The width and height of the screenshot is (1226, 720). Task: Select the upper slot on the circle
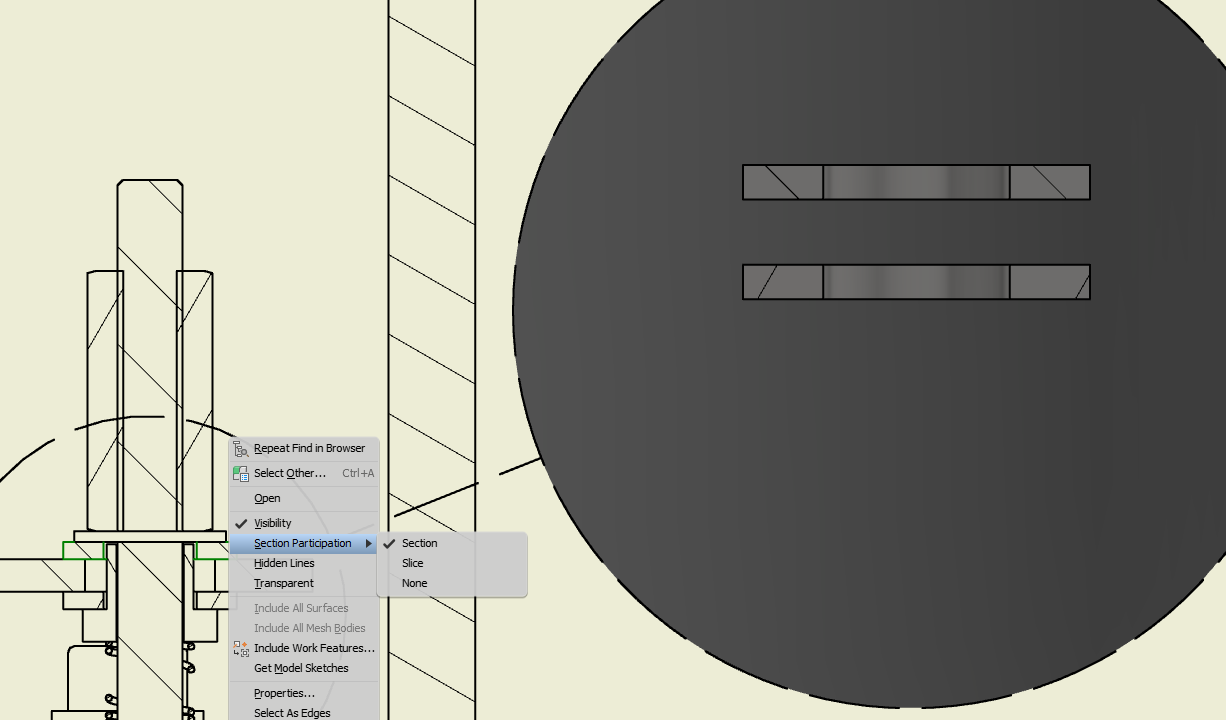click(916, 182)
